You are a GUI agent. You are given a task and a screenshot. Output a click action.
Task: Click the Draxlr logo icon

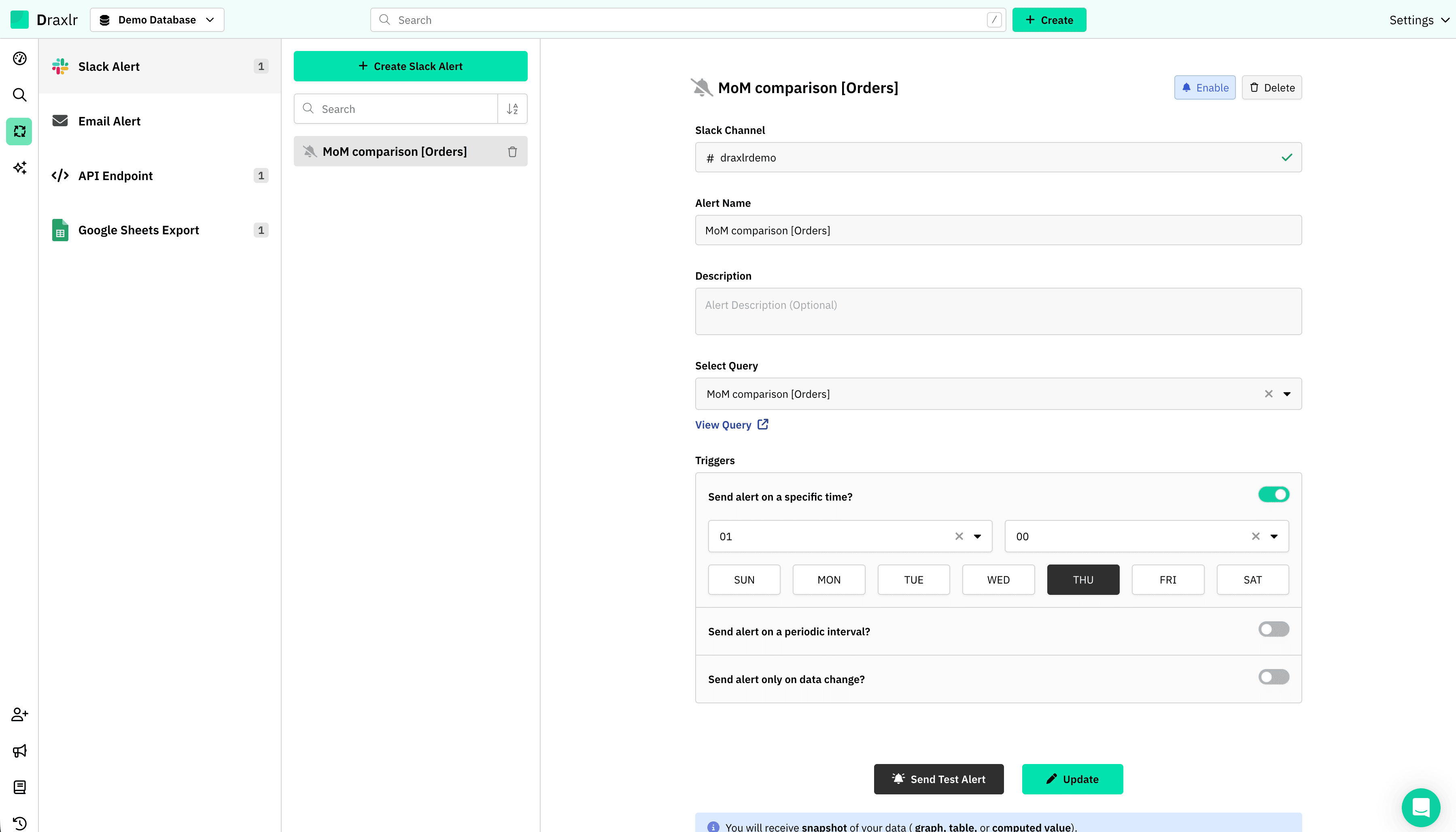click(x=19, y=20)
